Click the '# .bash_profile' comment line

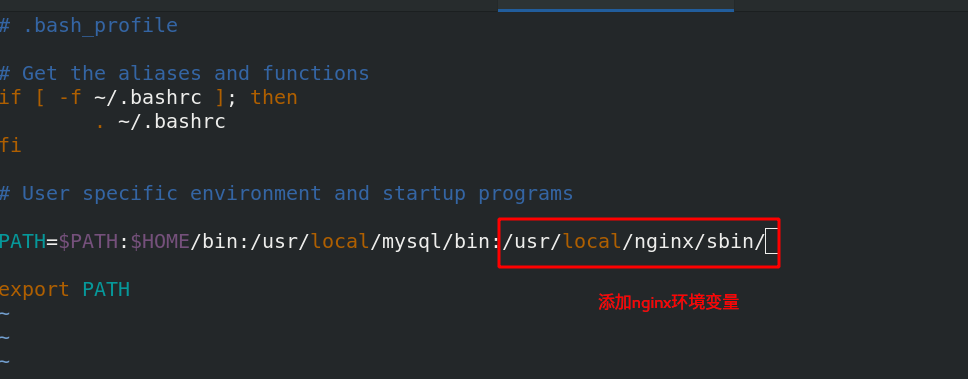tap(89, 26)
